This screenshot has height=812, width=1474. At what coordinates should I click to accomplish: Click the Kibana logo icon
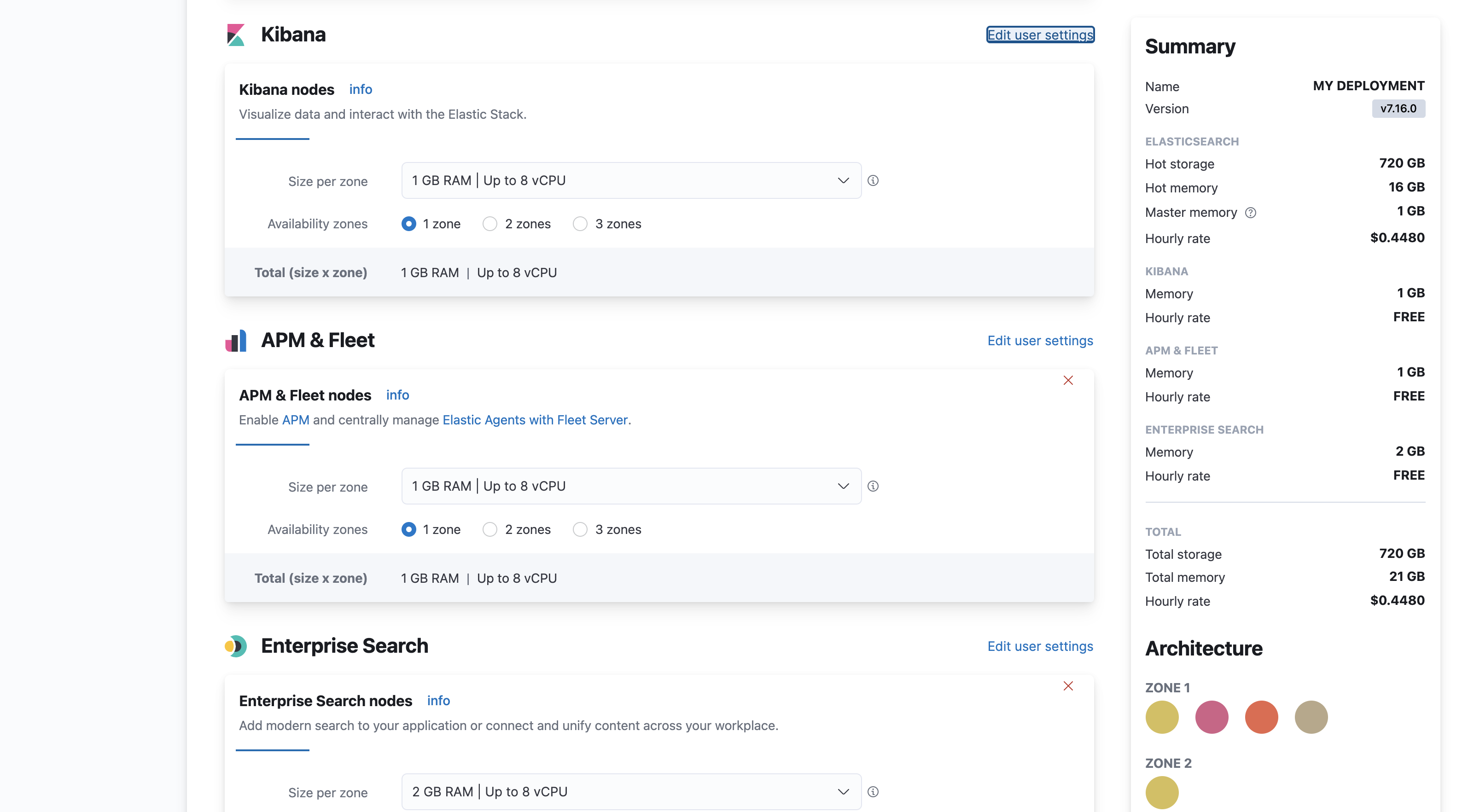coord(236,35)
